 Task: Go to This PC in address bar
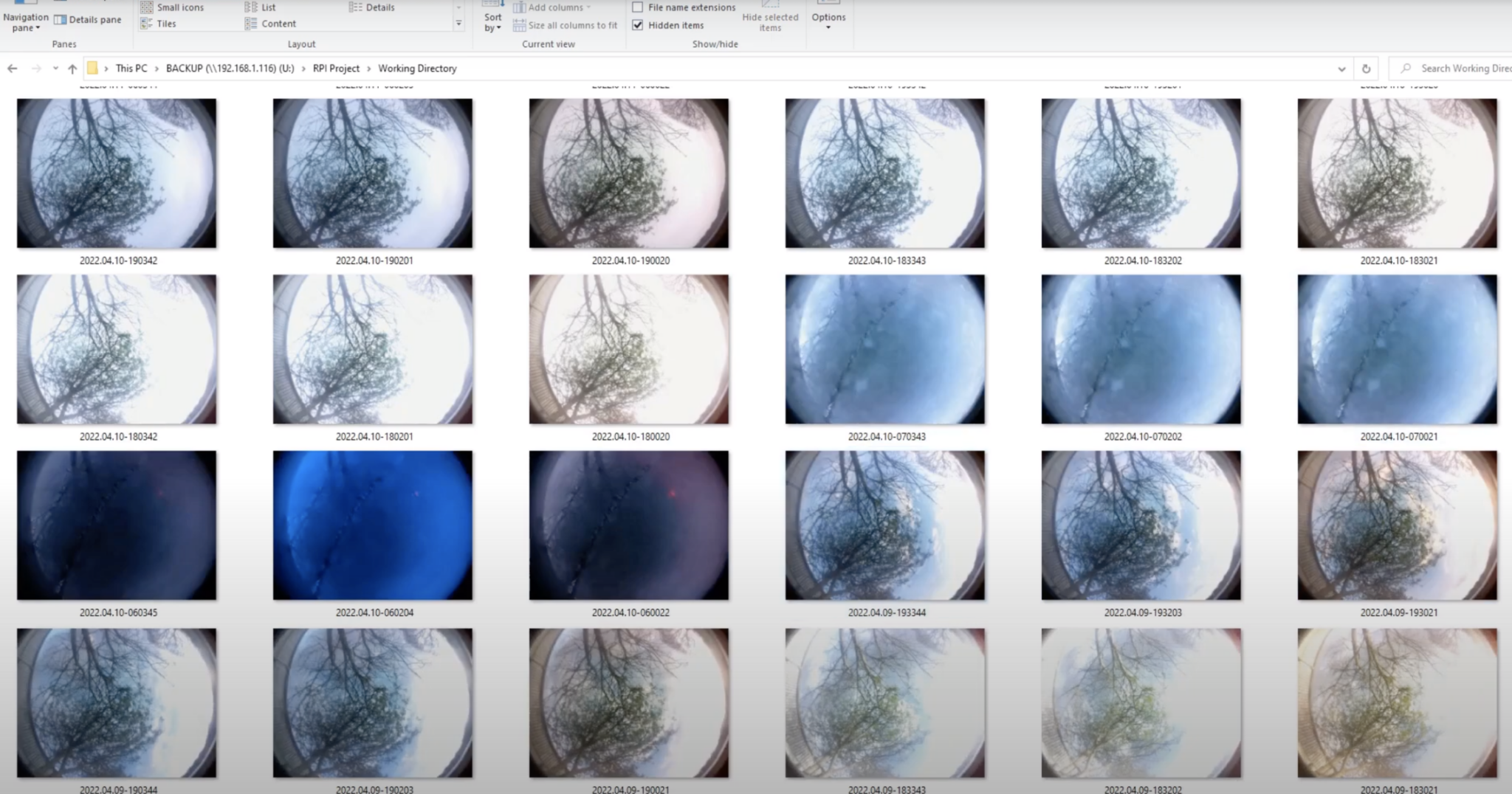pyautogui.click(x=131, y=69)
